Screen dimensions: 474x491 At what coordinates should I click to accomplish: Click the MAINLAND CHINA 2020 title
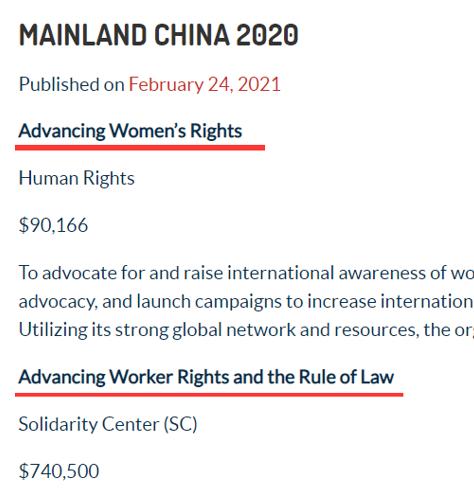[159, 35]
